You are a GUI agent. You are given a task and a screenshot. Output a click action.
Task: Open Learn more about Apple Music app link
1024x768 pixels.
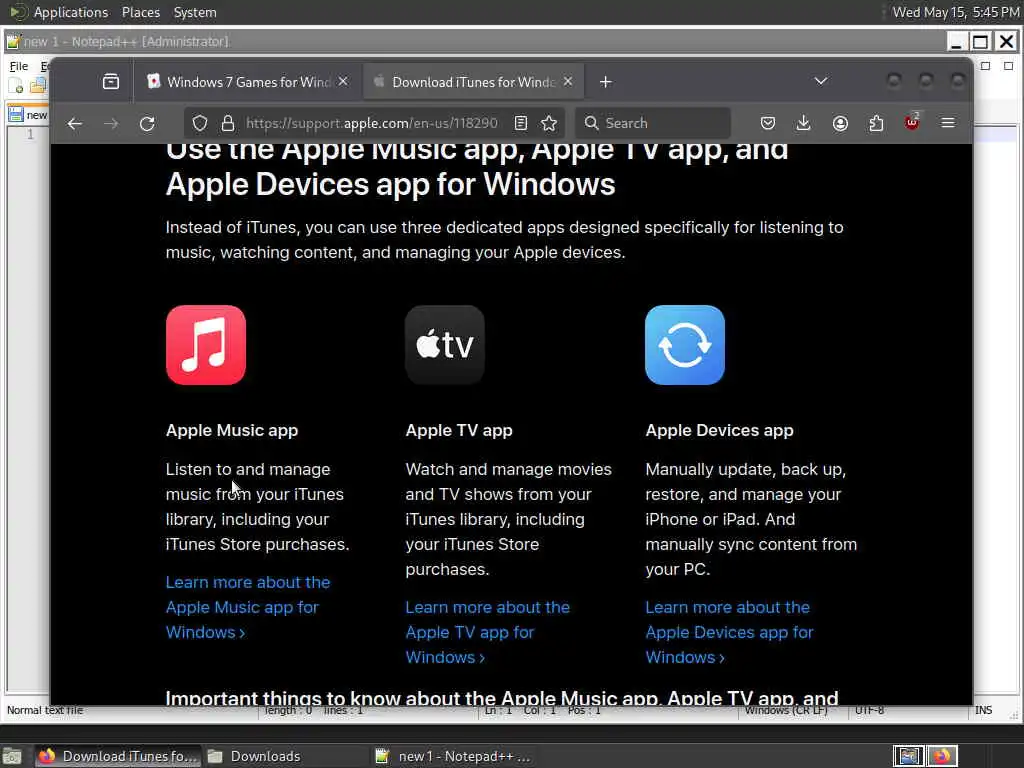click(248, 607)
